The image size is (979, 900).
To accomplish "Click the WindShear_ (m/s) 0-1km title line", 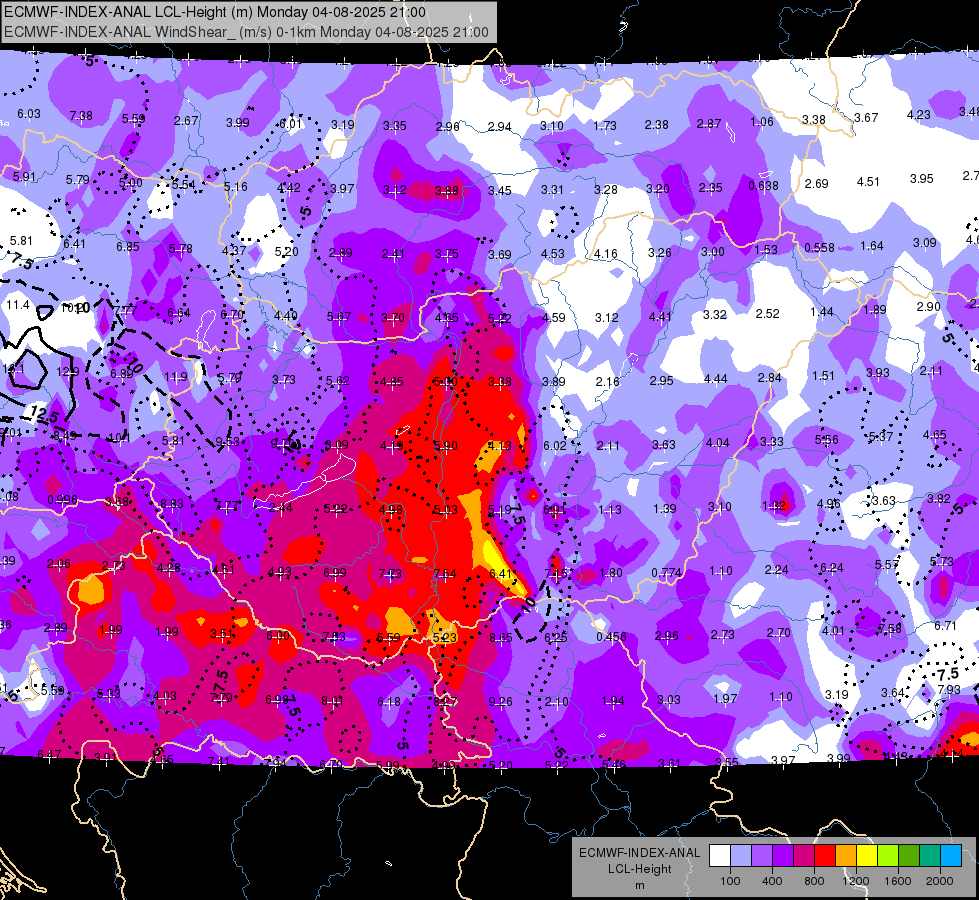I will tap(246, 32).
